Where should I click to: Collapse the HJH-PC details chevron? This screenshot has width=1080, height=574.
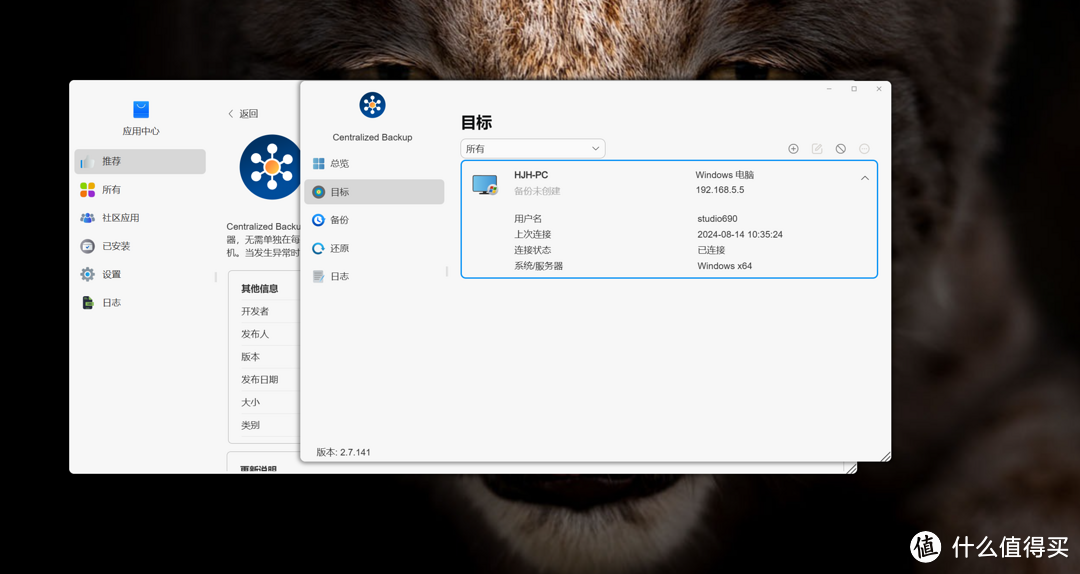[x=864, y=178]
